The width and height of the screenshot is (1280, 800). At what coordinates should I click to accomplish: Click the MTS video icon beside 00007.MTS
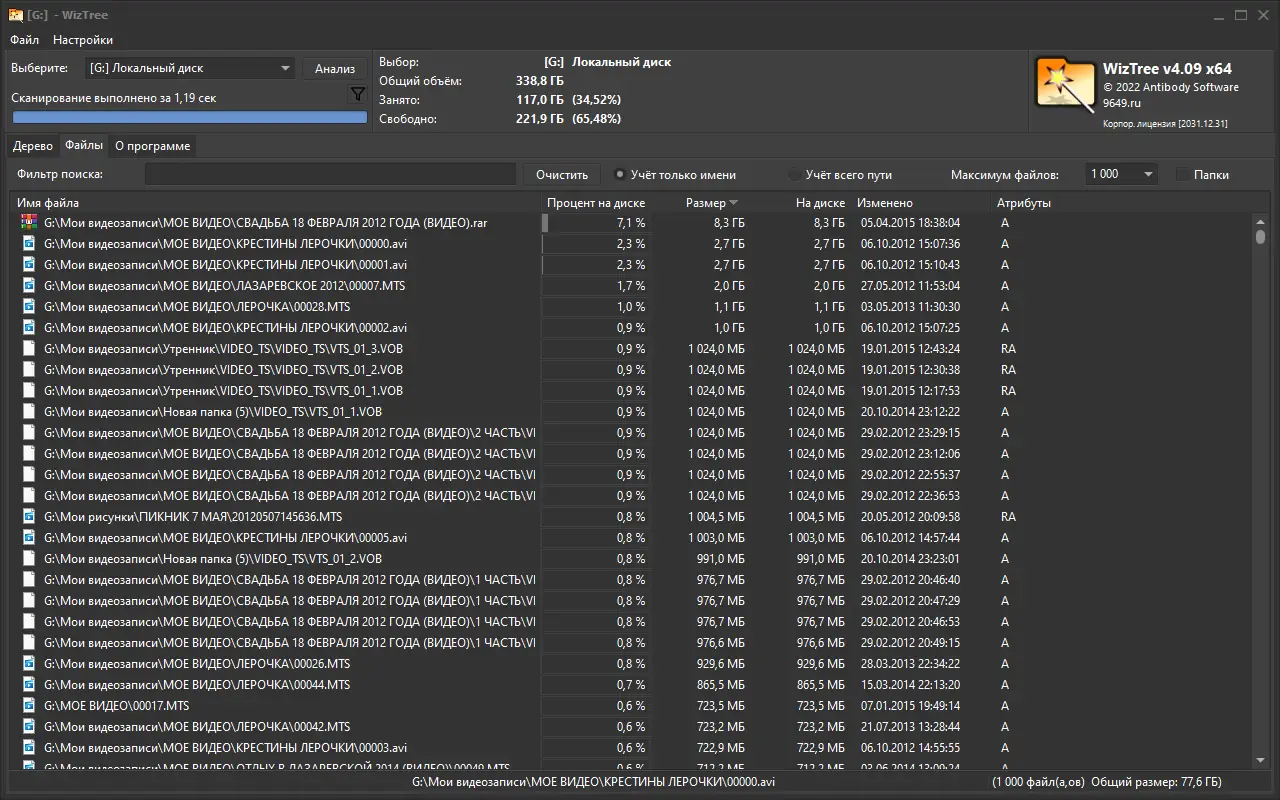point(28,285)
